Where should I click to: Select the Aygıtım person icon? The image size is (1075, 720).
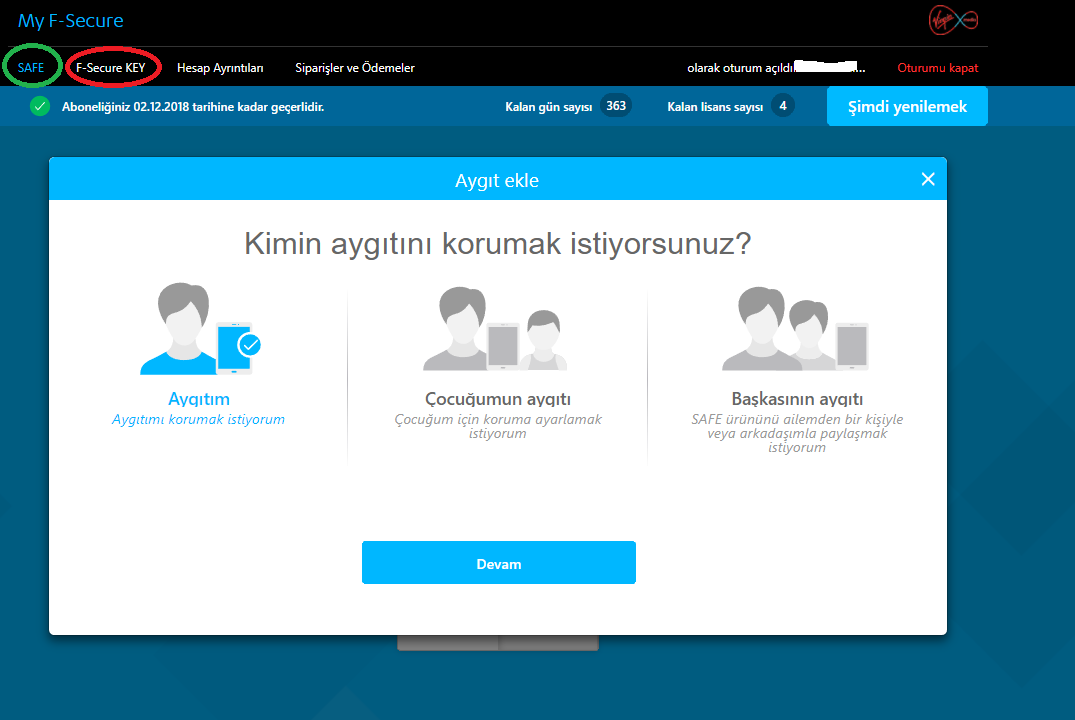tap(200, 328)
